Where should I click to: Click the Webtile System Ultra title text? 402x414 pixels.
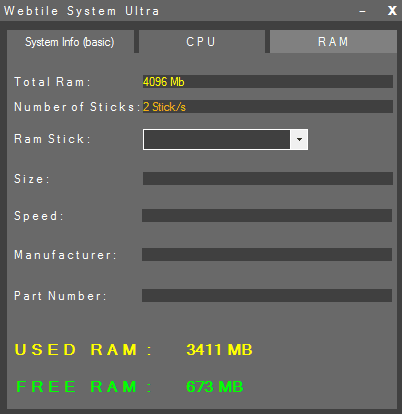[81, 11]
